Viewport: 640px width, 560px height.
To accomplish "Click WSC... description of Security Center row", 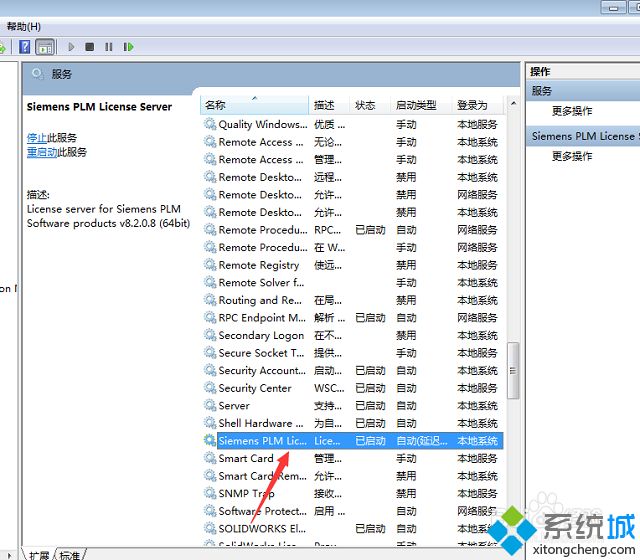I will [329, 388].
